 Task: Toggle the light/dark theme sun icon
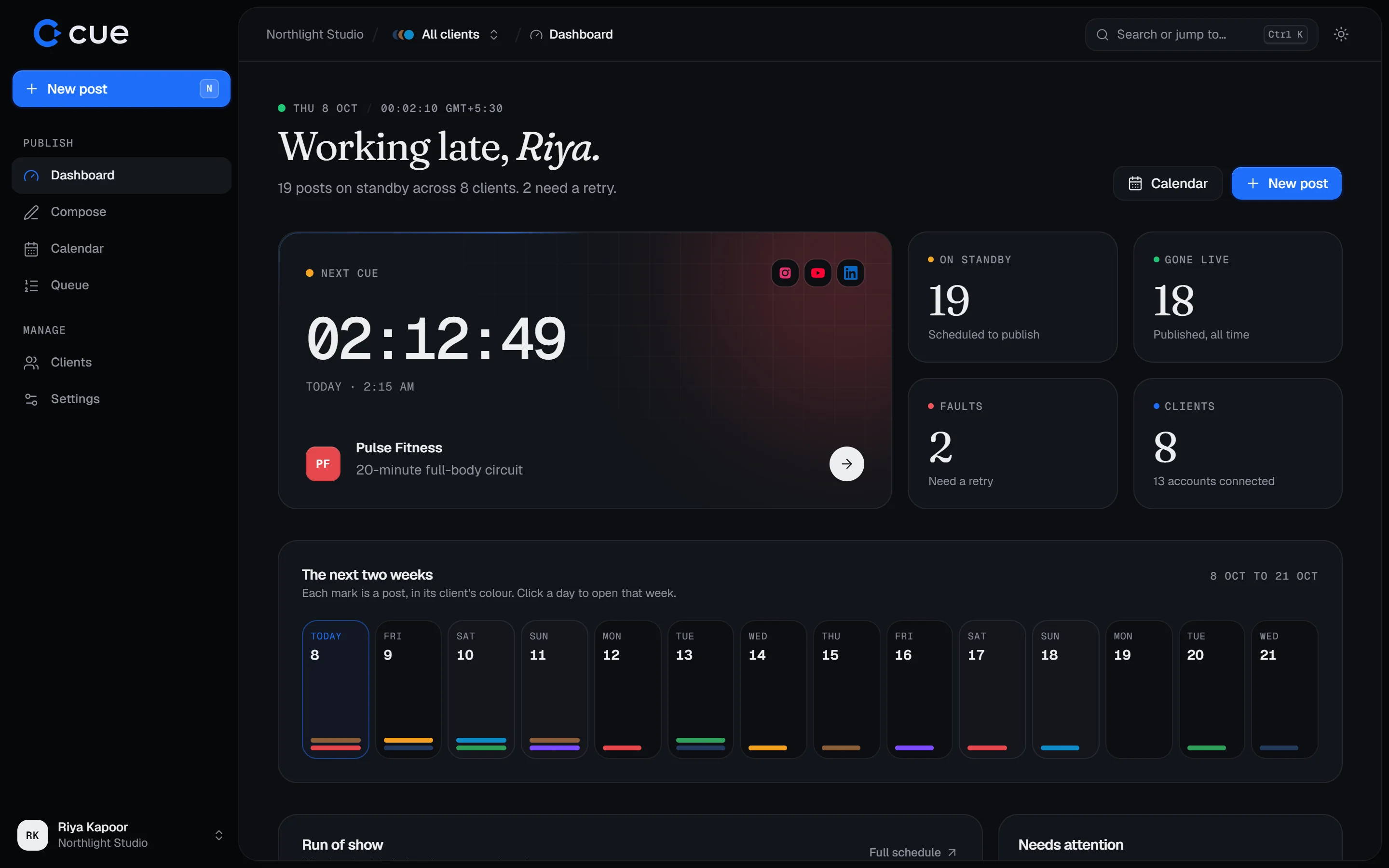click(1341, 34)
